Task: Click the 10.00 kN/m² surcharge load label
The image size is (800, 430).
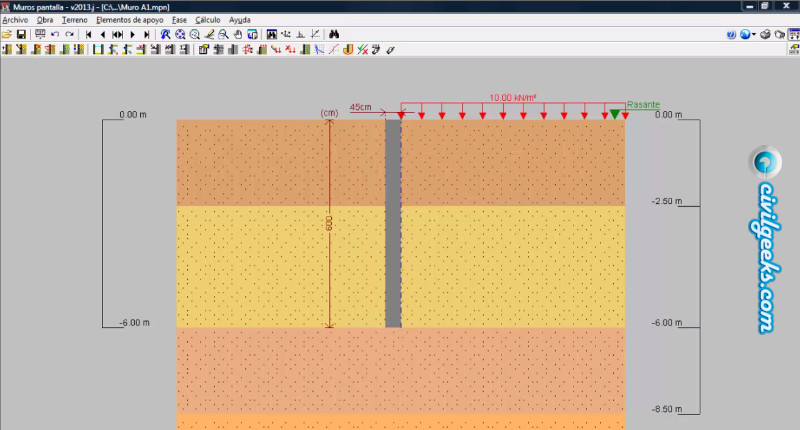Action: (x=513, y=97)
